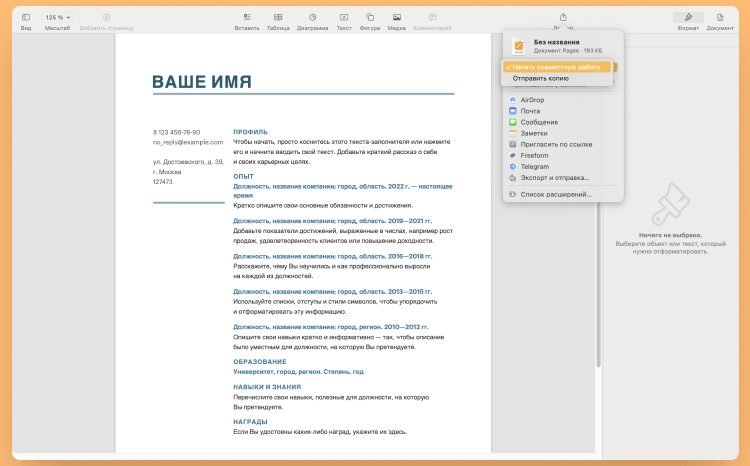
Task: Click the Share icon in toolbar
Action: [x=563, y=17]
